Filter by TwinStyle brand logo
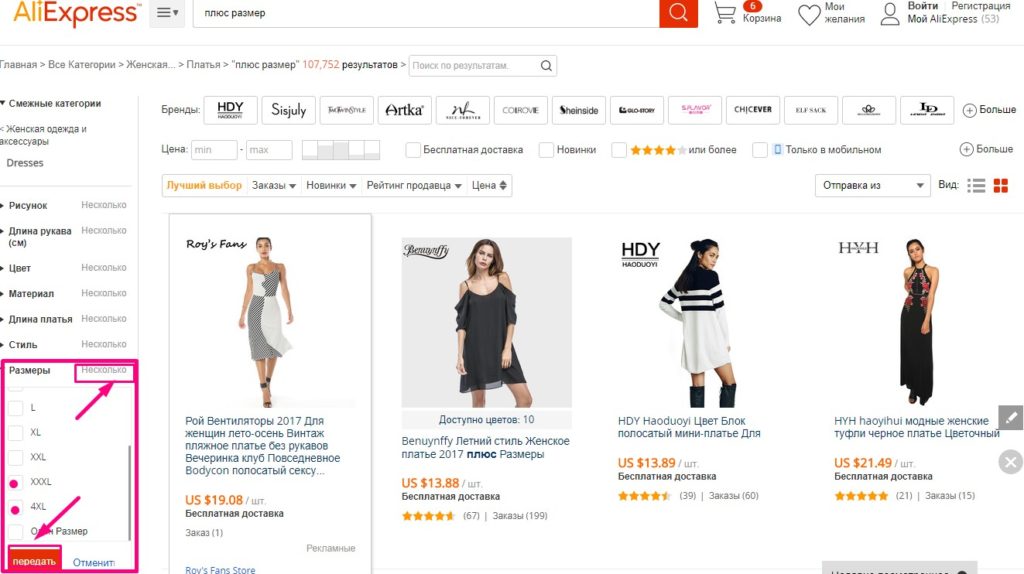The image size is (1024, 574). 347,110
